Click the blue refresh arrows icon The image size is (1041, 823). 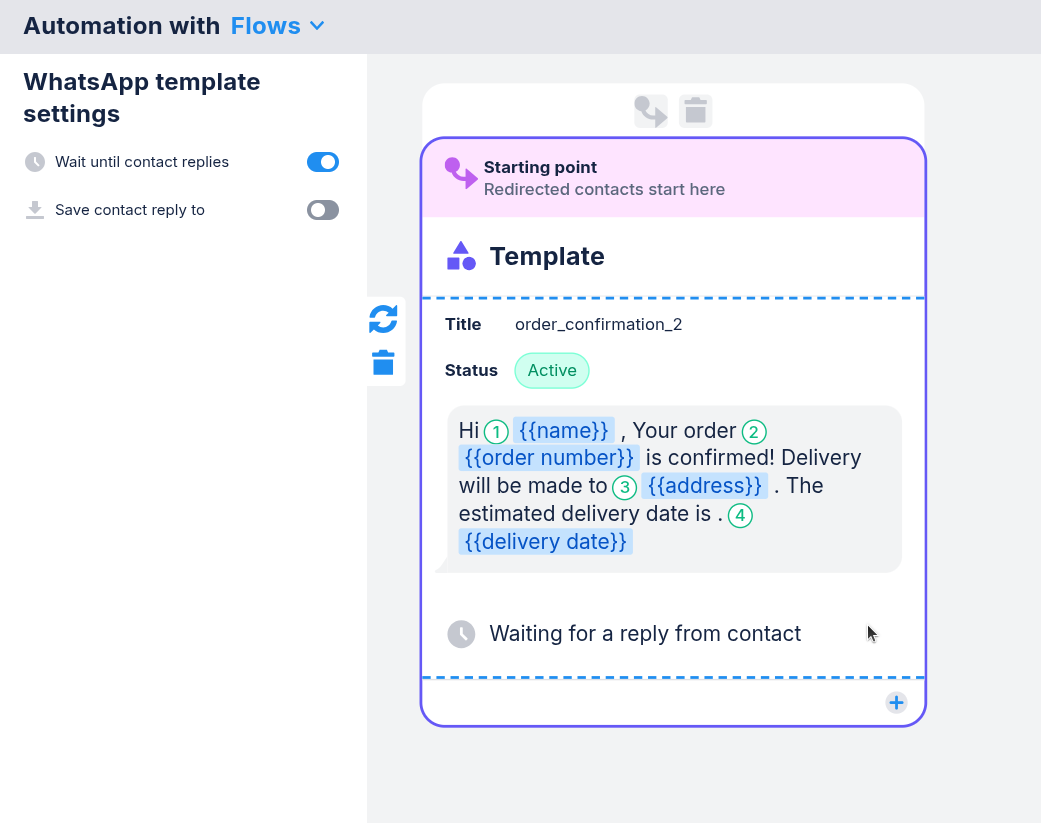pos(383,319)
